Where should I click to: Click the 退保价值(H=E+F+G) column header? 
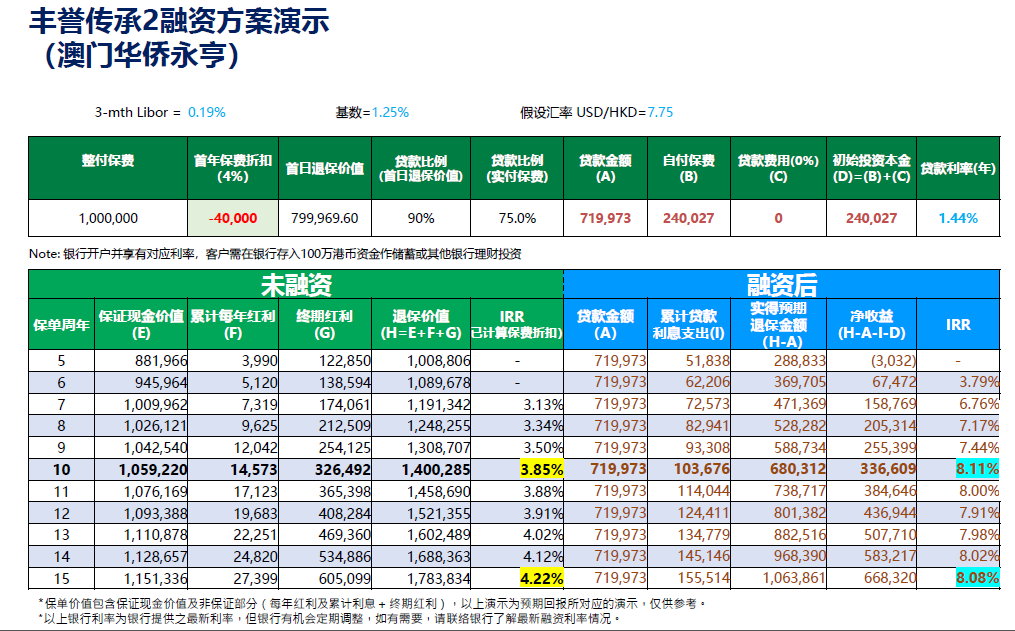coord(421,325)
